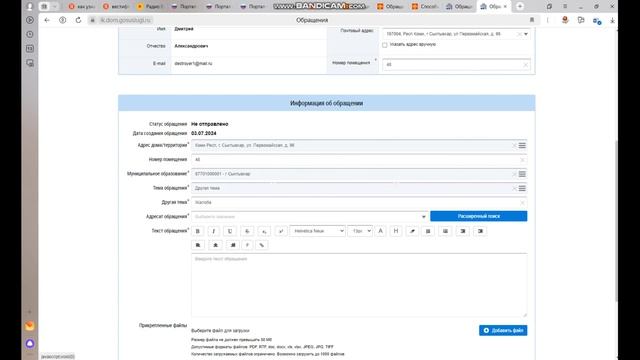Toggle underline formatting in text editor
The width and height of the screenshot is (640, 360).
click(x=230, y=231)
